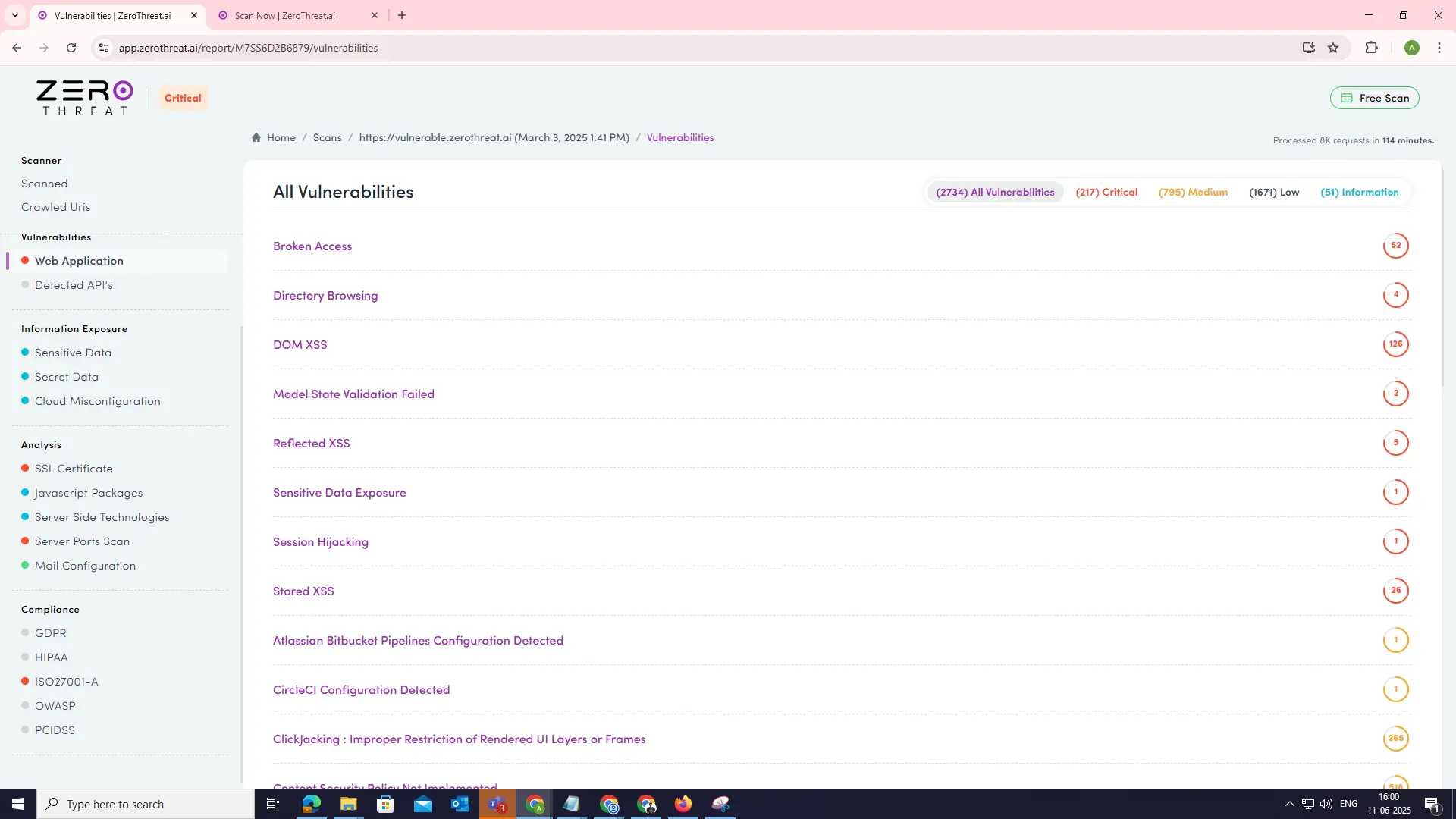
Task: Open the notification center icon
Action: click(1432, 804)
